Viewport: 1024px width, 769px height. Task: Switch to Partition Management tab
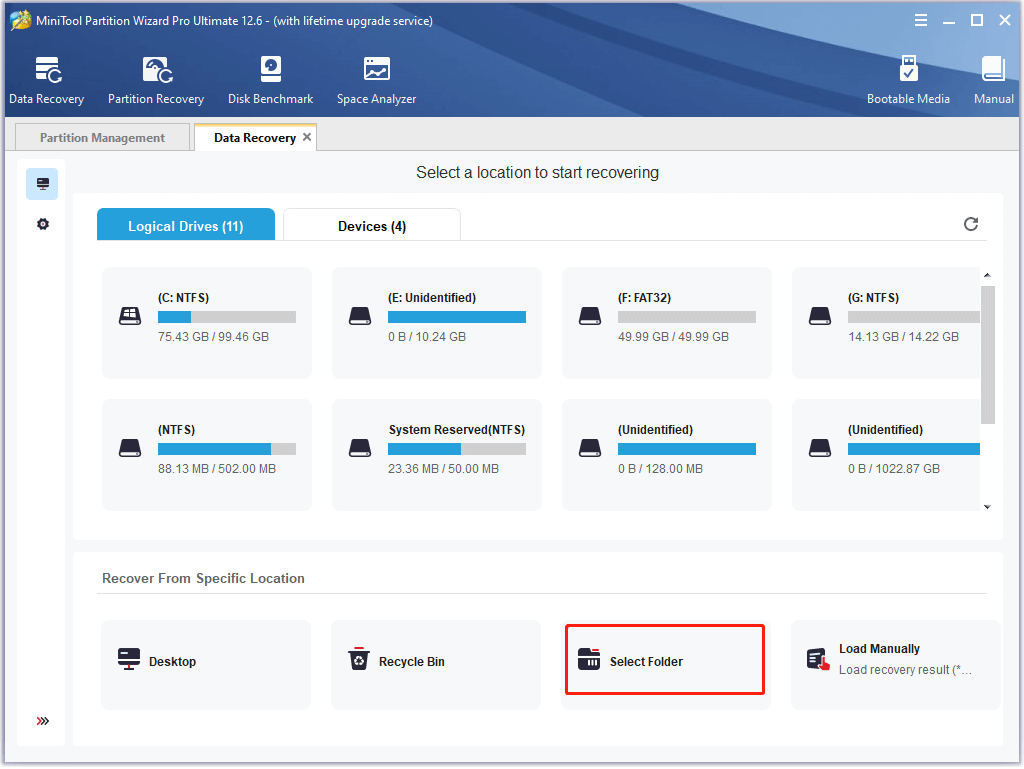[102, 138]
